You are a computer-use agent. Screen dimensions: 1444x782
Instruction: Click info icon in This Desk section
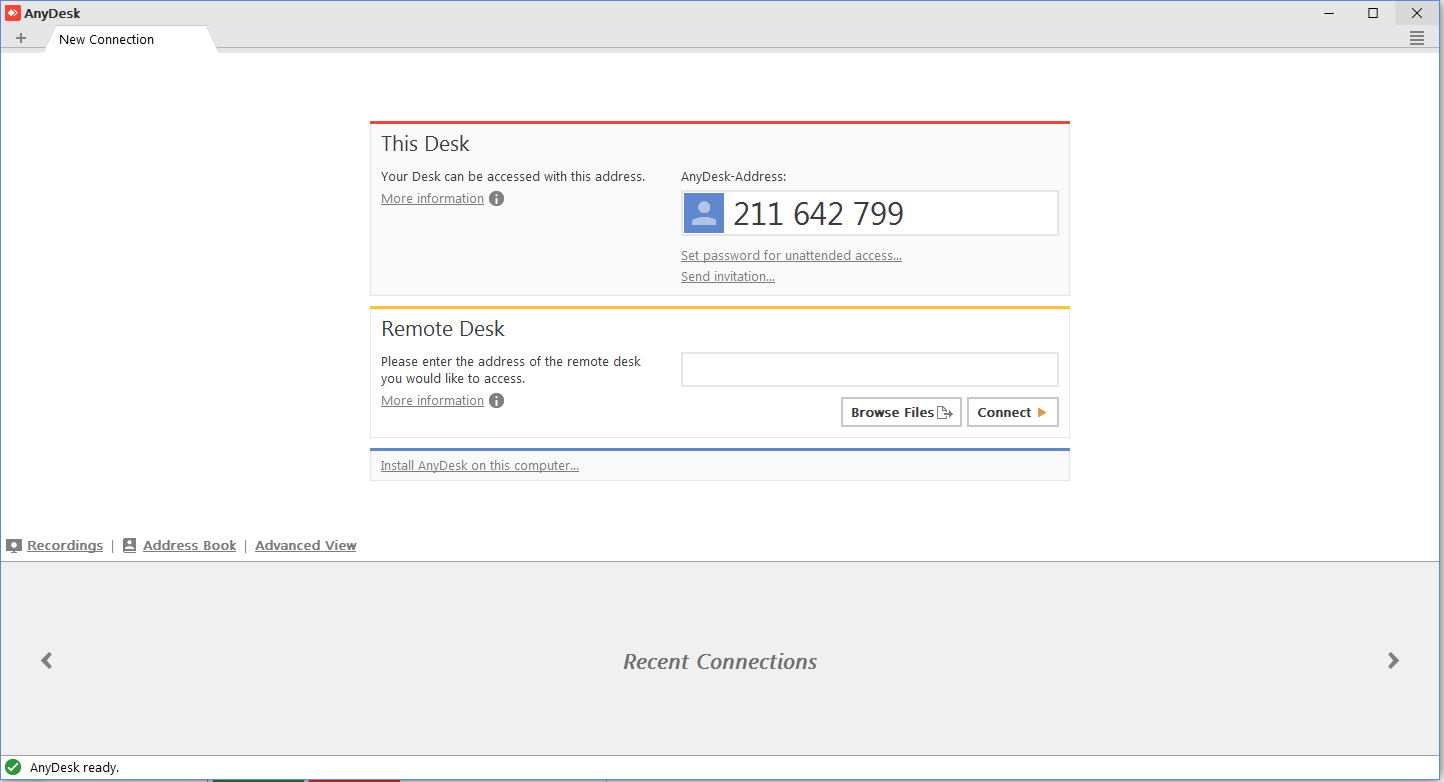pos(496,198)
